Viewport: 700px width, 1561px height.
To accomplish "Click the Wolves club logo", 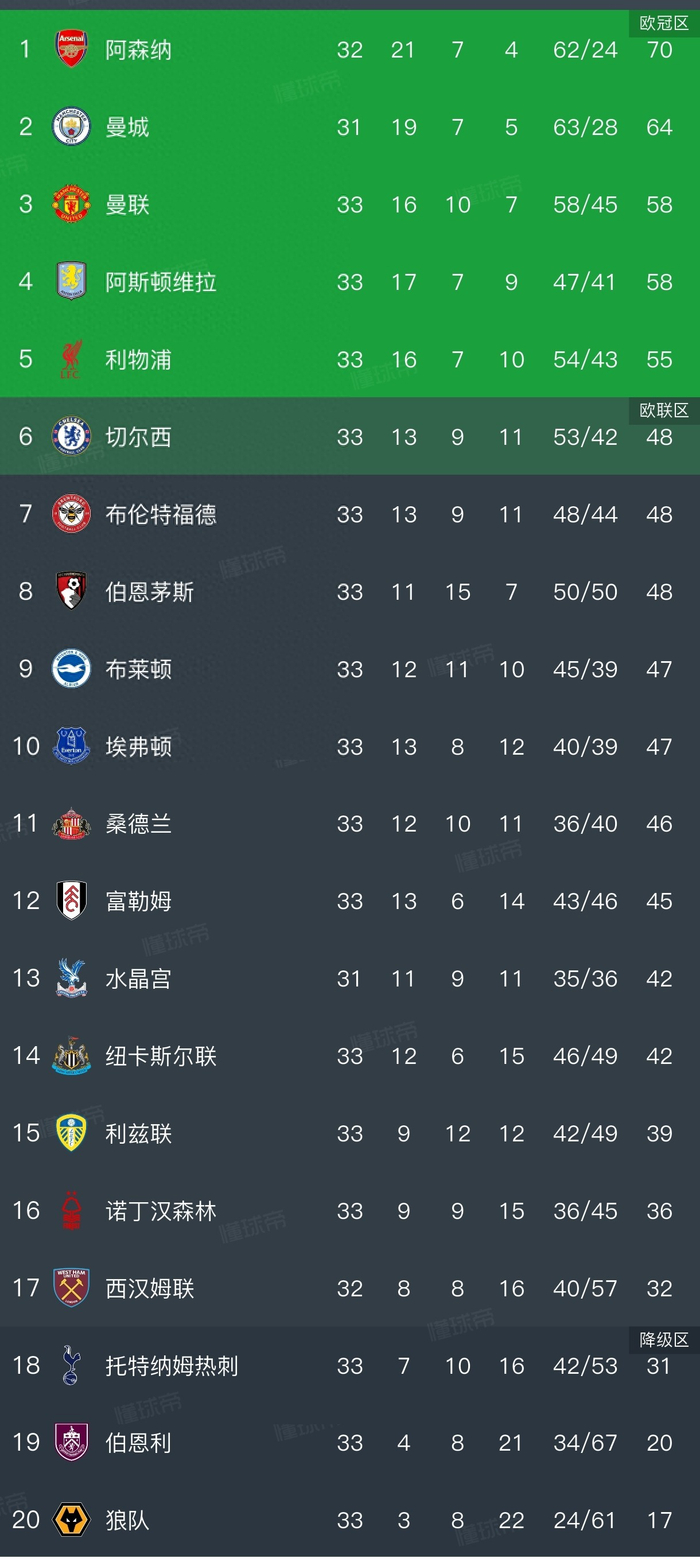I will 71,1520.
